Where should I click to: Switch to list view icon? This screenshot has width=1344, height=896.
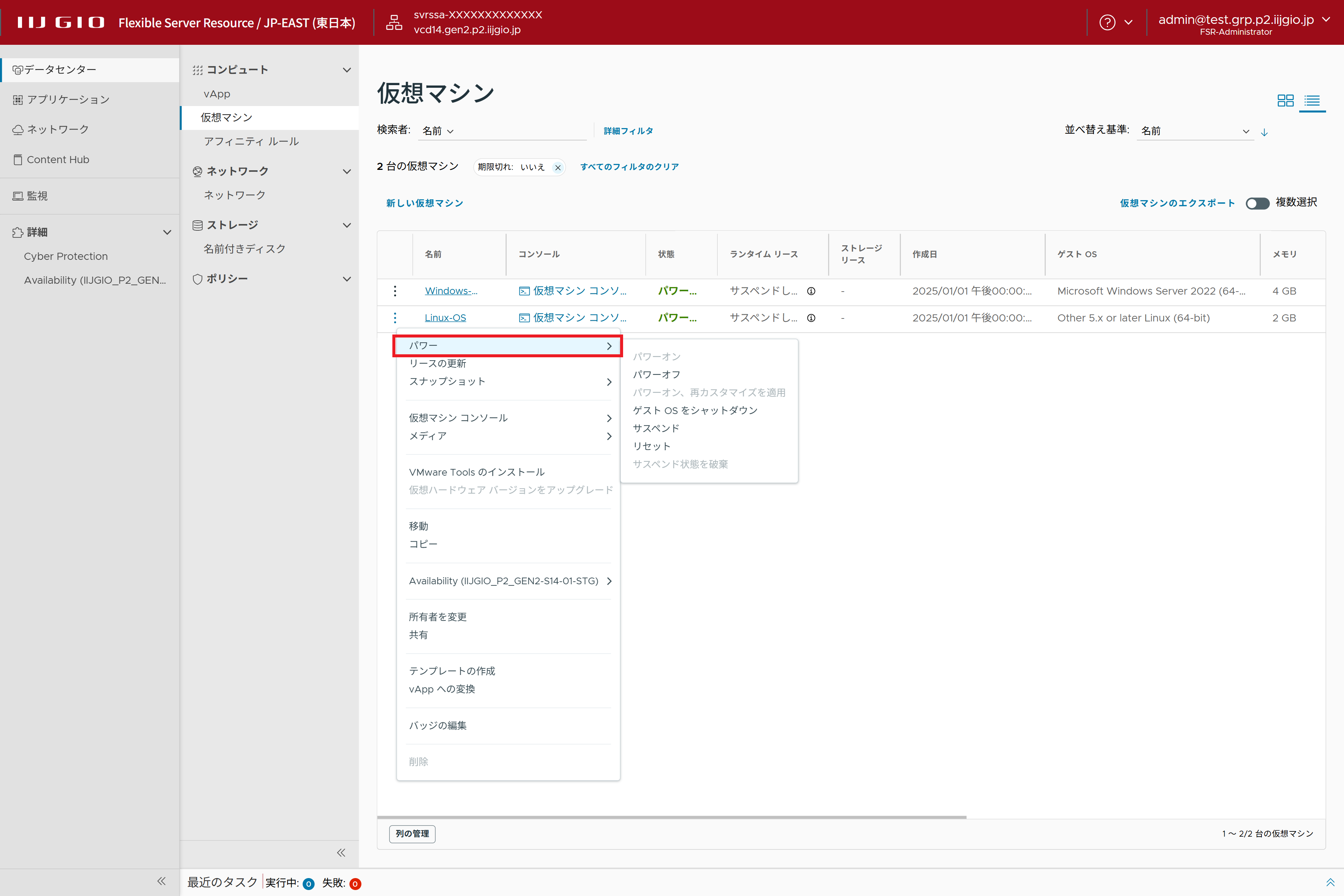[1312, 100]
